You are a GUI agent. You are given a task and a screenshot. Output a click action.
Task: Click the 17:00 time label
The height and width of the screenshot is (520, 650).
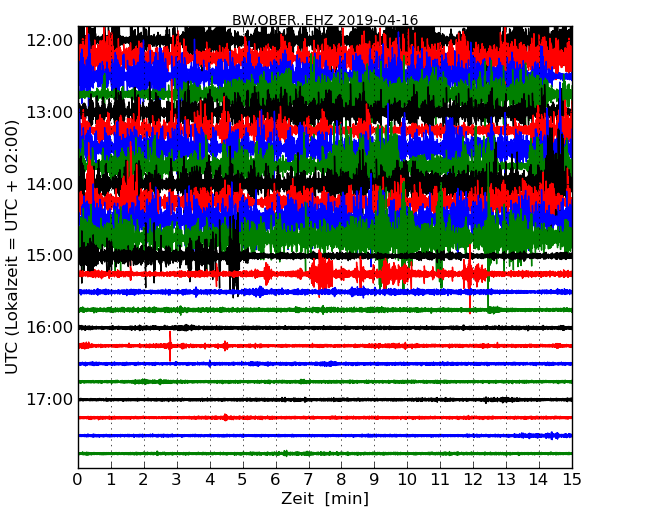pyautogui.click(x=50, y=400)
